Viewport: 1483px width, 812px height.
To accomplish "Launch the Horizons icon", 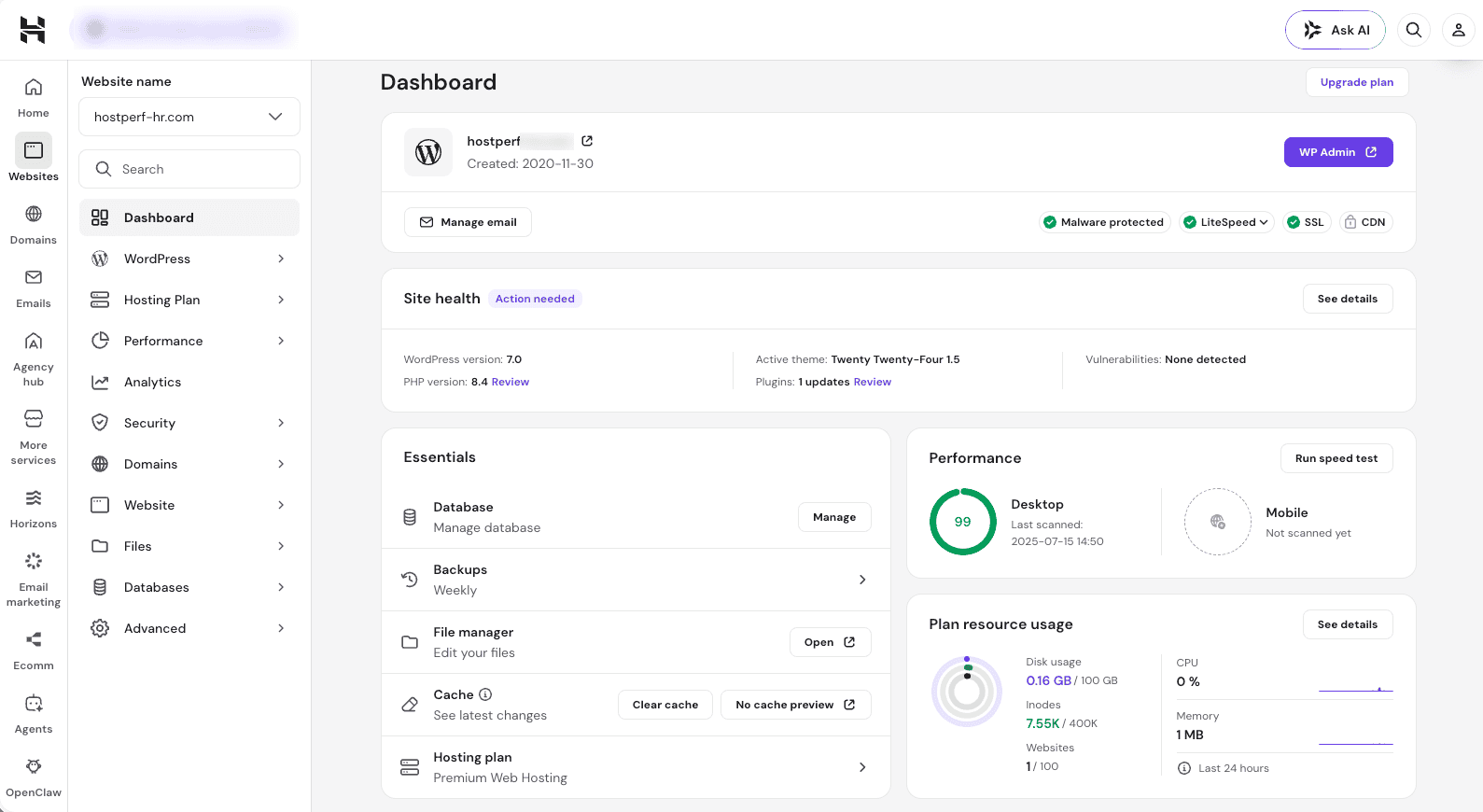I will point(34,497).
